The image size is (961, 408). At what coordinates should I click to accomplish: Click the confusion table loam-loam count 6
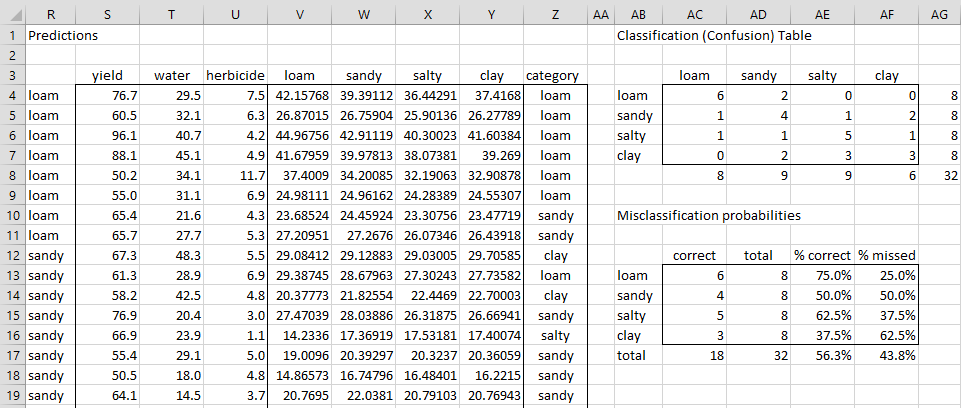point(694,96)
